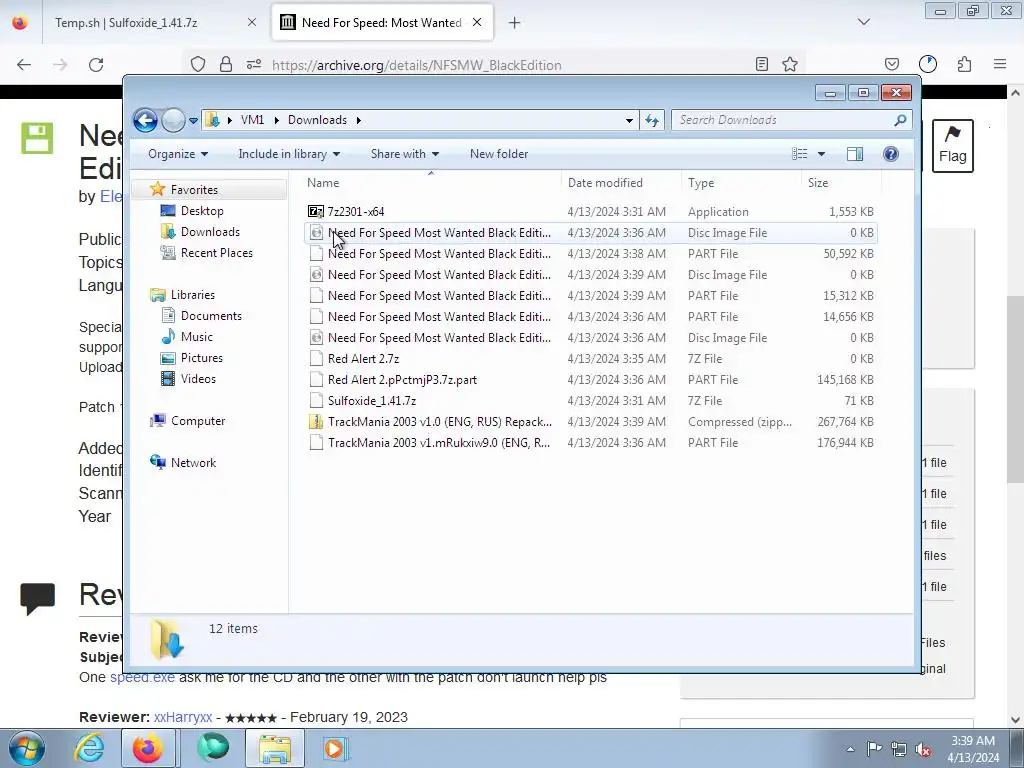
Task: Click the Windows Media Player taskbar icon
Action: pos(336,748)
